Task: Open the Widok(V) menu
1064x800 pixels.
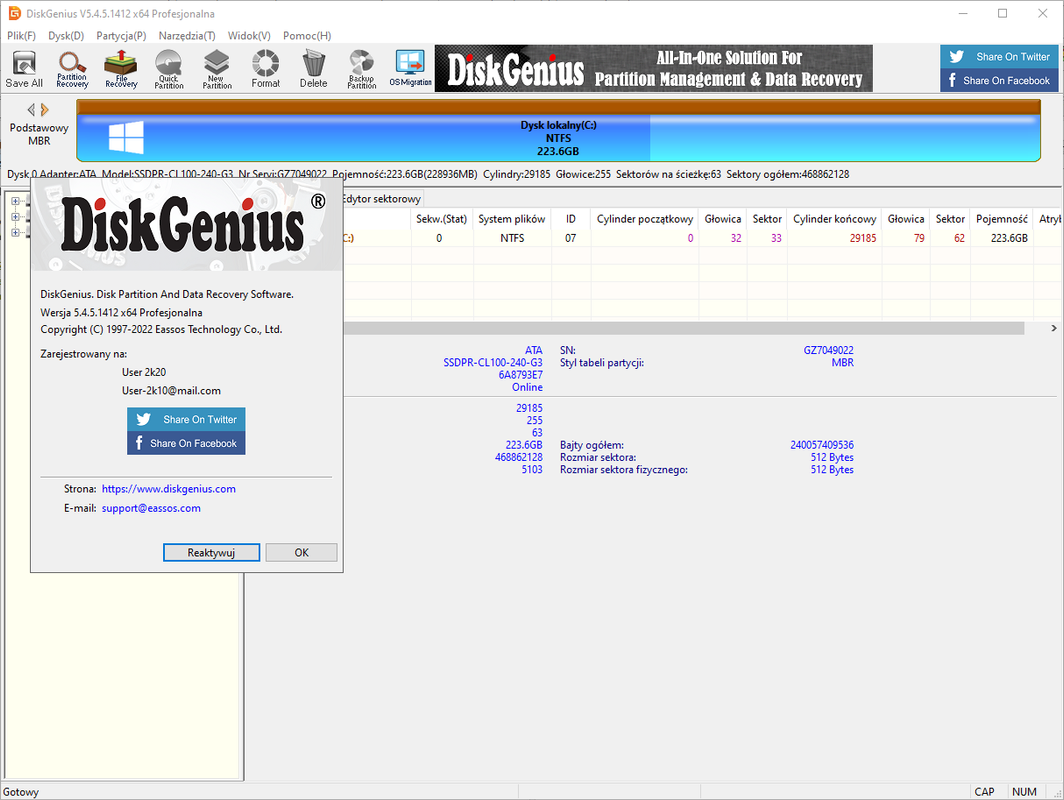Action: click(x=249, y=35)
